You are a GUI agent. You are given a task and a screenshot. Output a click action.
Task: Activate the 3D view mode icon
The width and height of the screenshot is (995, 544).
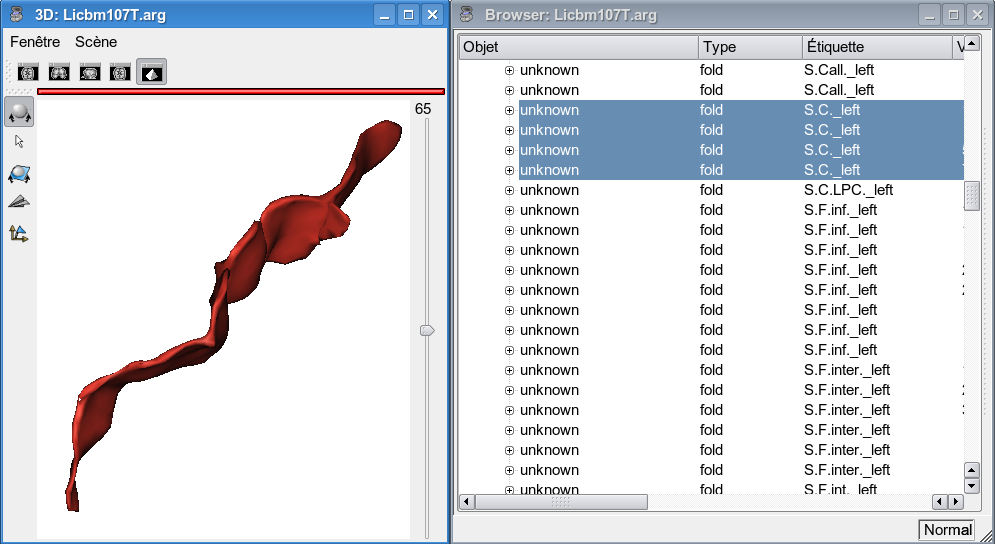pyautogui.click(x=152, y=72)
